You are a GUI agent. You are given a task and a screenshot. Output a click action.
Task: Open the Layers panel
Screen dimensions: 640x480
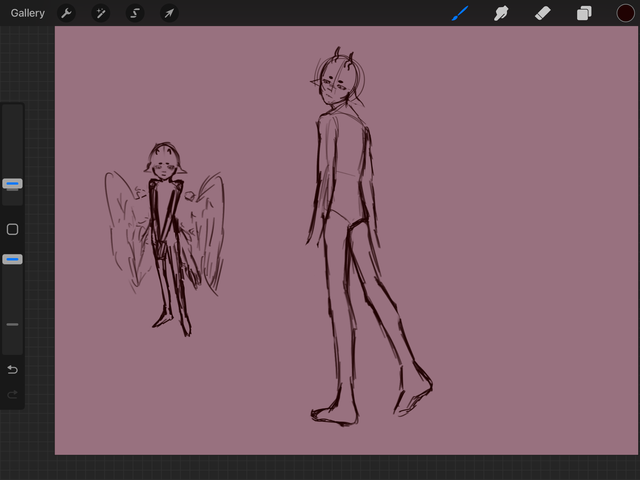point(584,13)
